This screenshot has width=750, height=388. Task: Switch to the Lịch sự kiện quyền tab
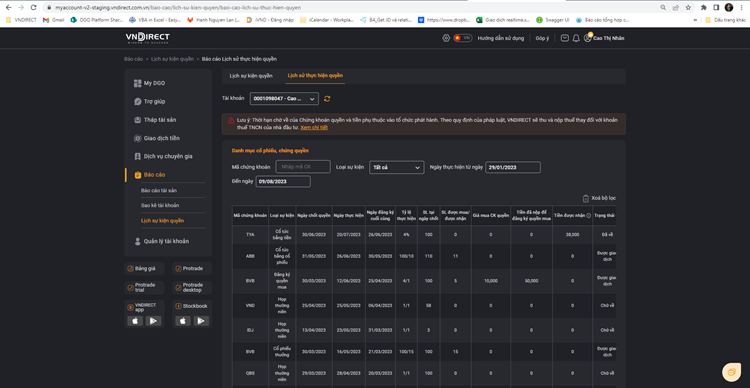251,76
